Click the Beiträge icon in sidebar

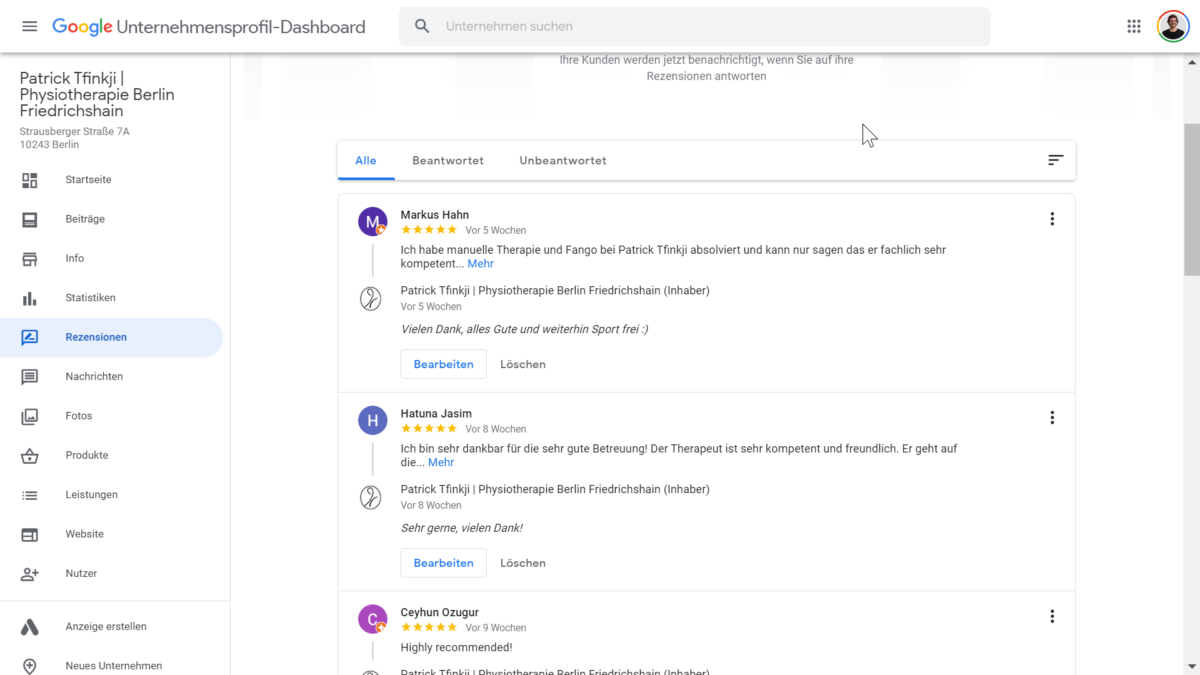click(x=30, y=219)
